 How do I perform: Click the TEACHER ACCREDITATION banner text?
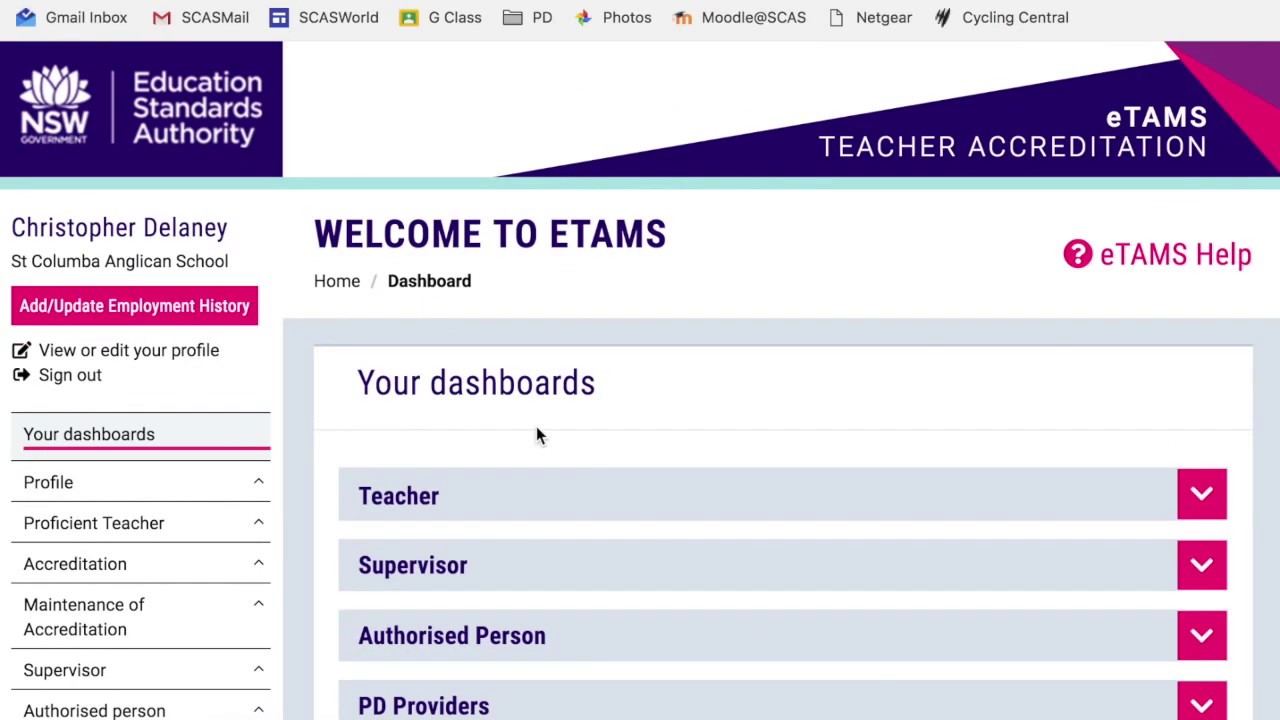coord(1012,147)
